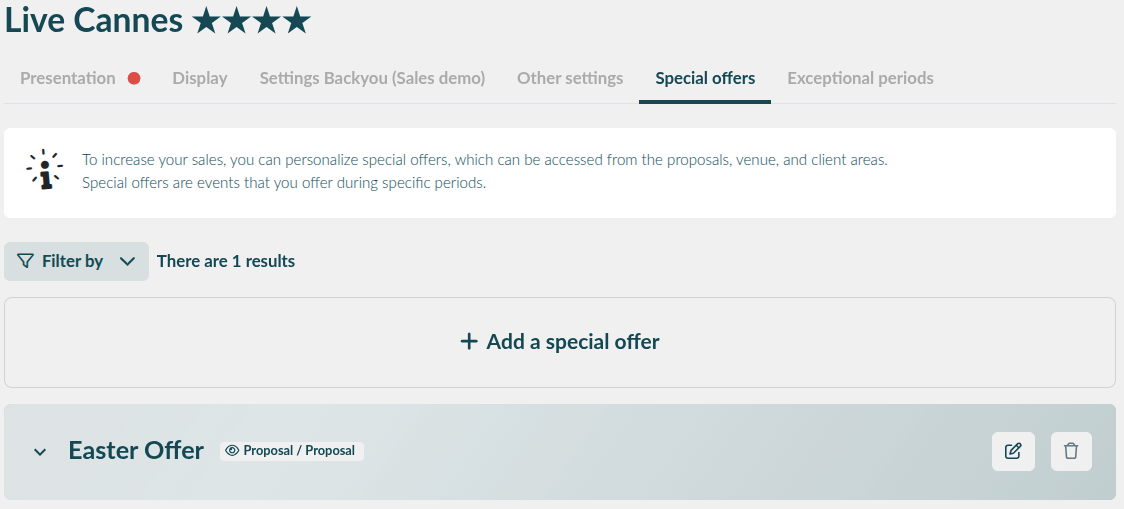Viewport: 1124px width, 509px height.
Task: Open the Filter by dropdown arrow
Action: point(128,261)
